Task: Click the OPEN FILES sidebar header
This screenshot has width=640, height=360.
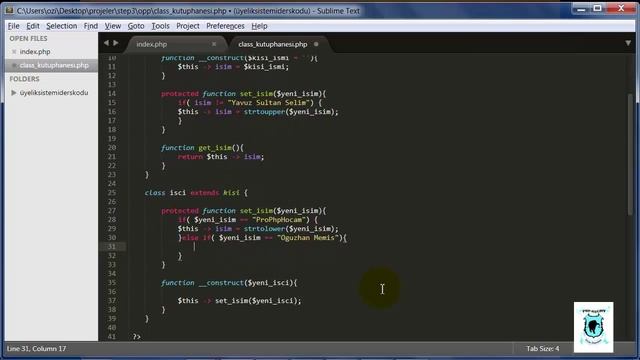Action: [28, 38]
